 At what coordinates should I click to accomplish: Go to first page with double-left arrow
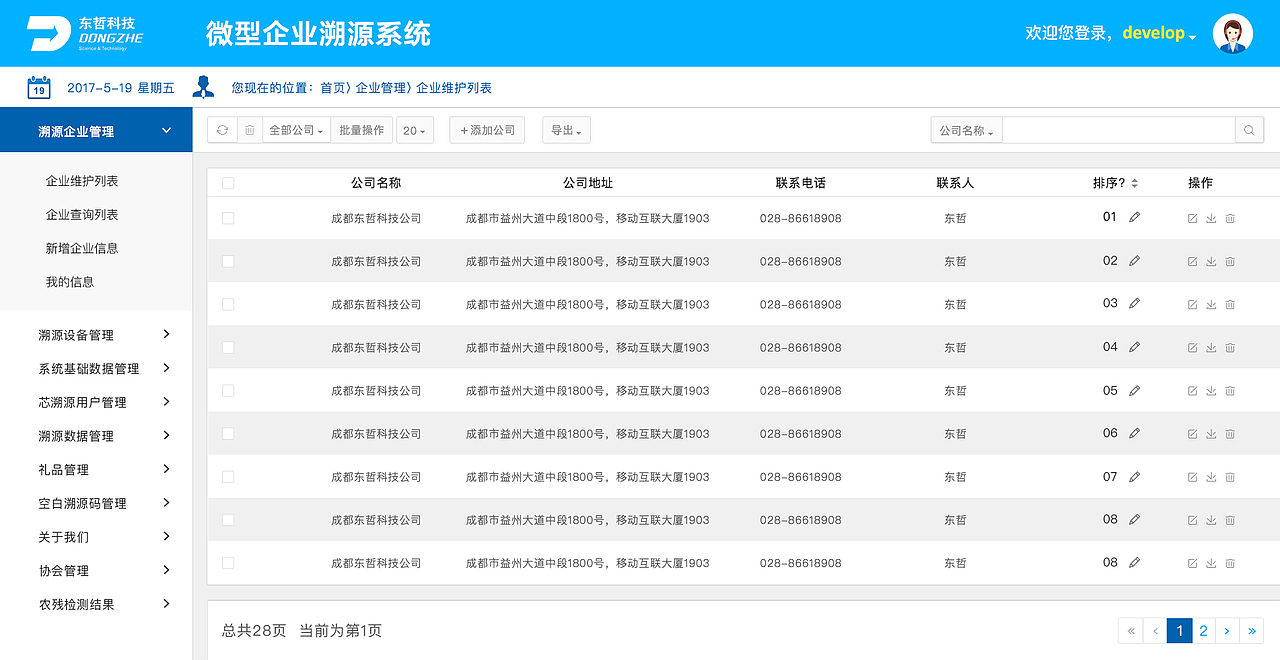click(1131, 631)
